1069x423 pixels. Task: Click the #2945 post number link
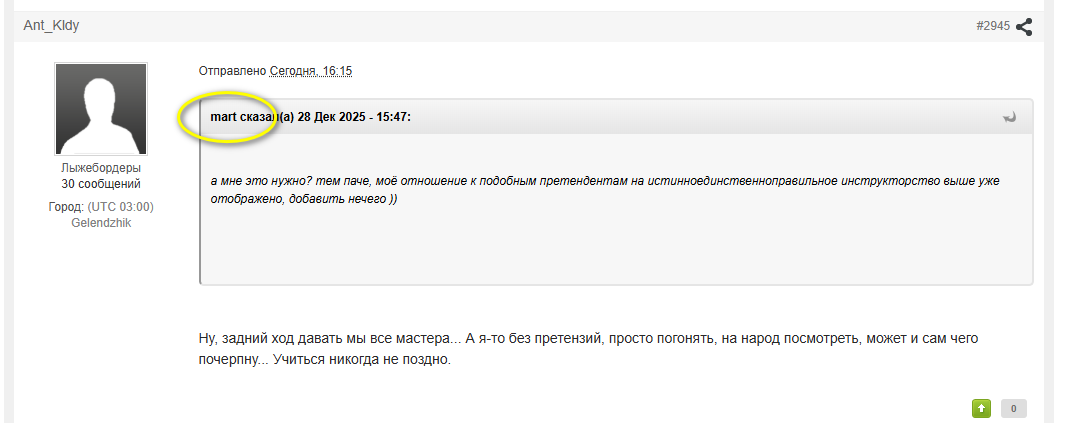point(992,26)
